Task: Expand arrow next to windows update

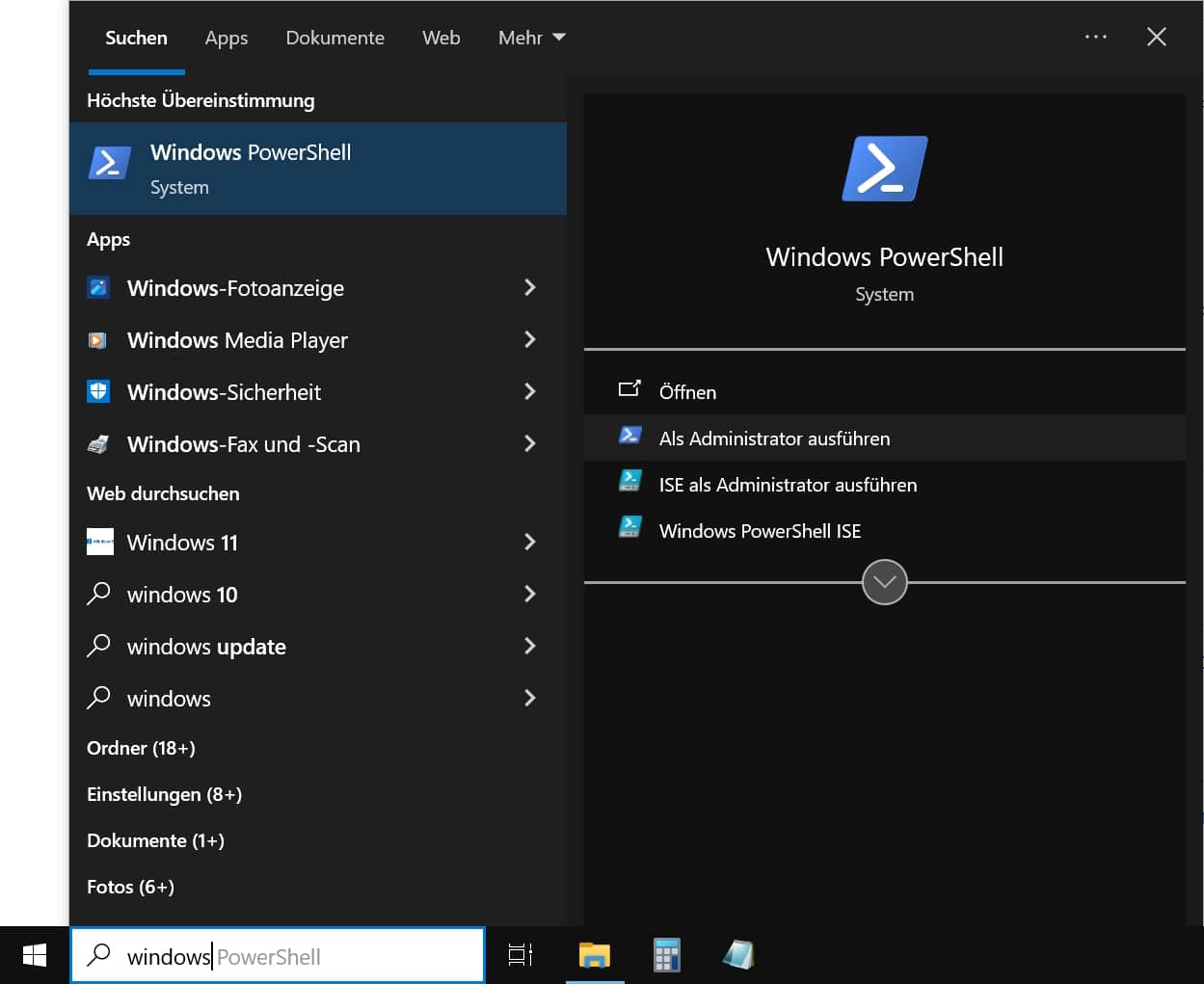Action: [x=529, y=646]
